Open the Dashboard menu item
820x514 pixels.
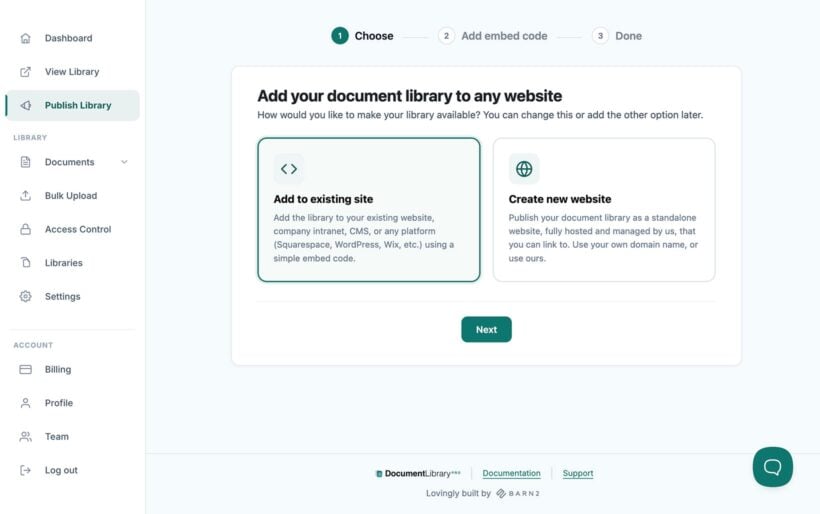click(x=72, y=38)
